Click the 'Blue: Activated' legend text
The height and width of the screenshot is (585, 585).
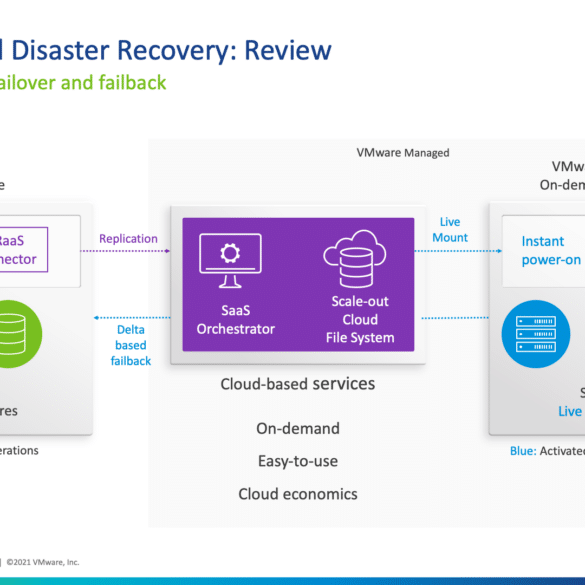click(547, 451)
